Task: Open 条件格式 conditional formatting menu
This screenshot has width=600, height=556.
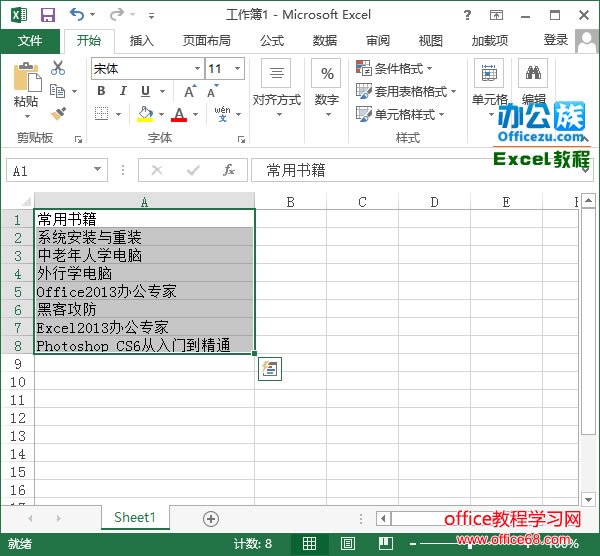Action: coord(394,68)
